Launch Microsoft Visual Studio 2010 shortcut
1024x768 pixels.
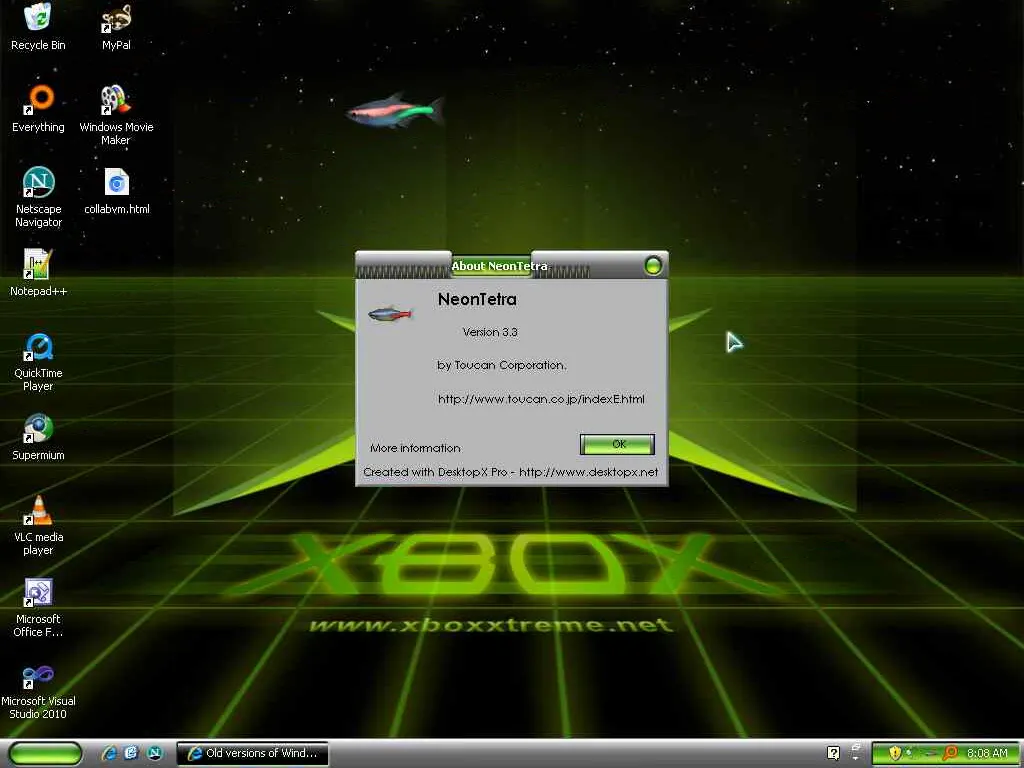[x=38, y=690]
